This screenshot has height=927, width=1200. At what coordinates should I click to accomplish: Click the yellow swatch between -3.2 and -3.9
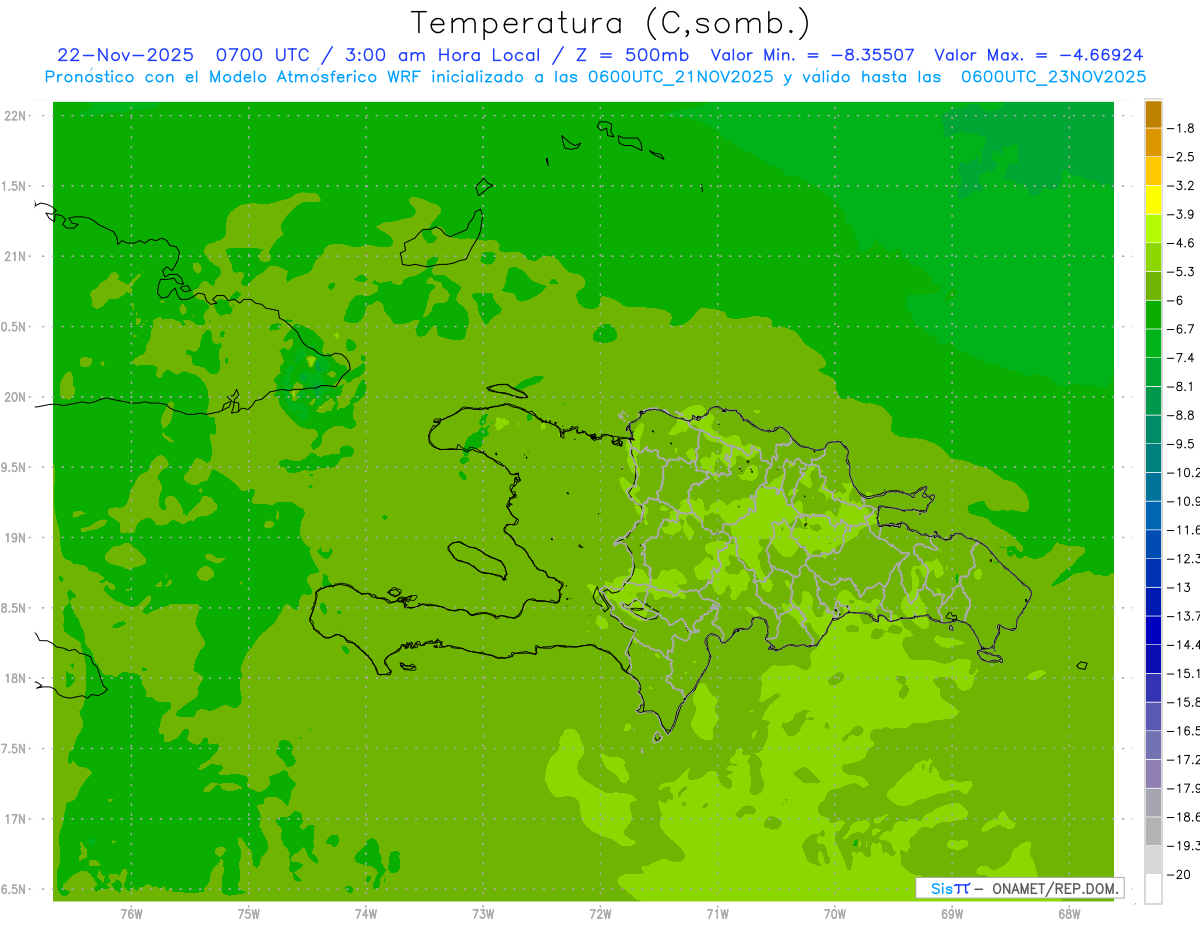pyautogui.click(x=1153, y=200)
